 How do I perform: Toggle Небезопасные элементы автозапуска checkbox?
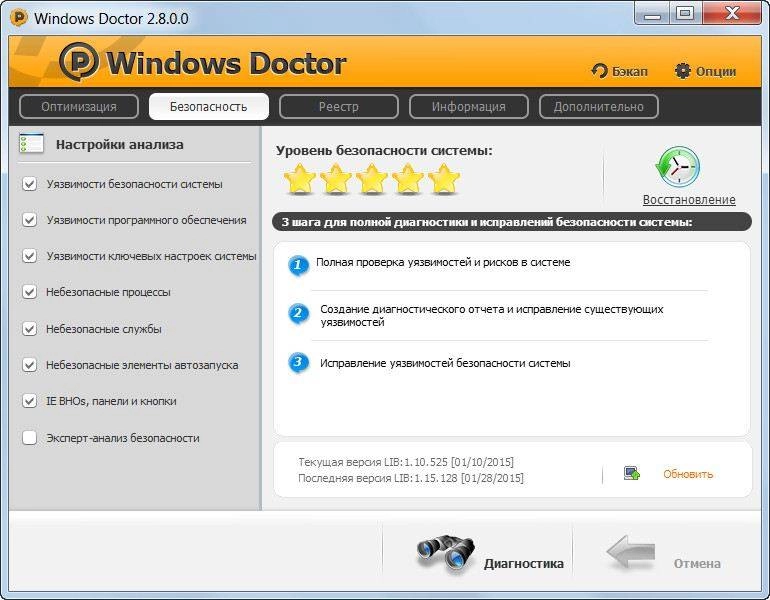coord(29,365)
